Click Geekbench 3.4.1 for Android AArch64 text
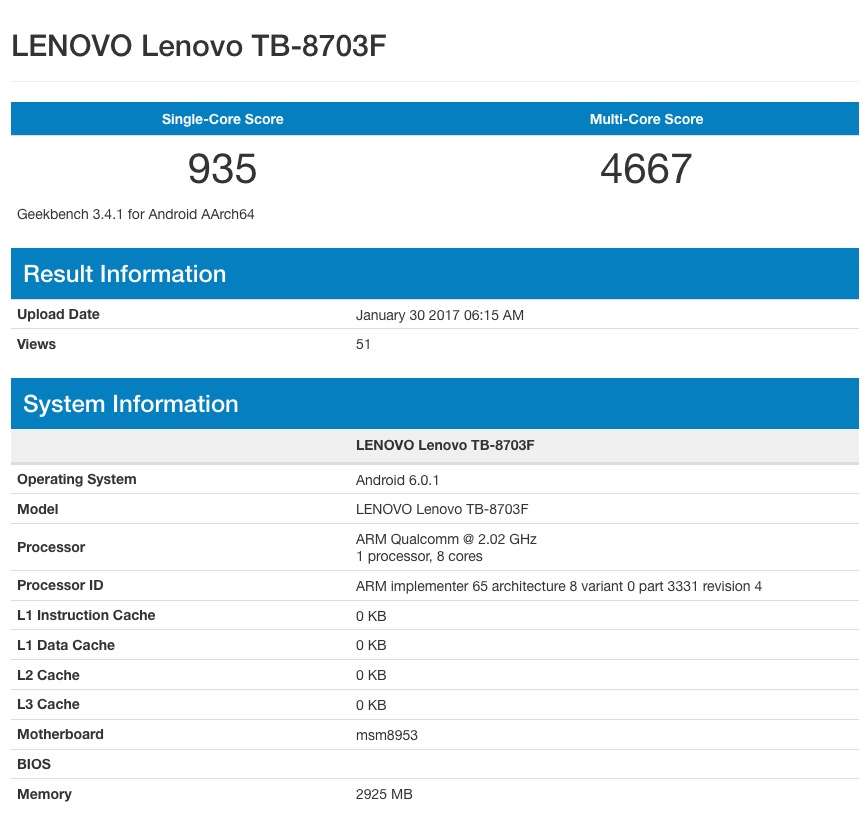Image resolution: width=866 pixels, height=821 pixels. (x=135, y=214)
